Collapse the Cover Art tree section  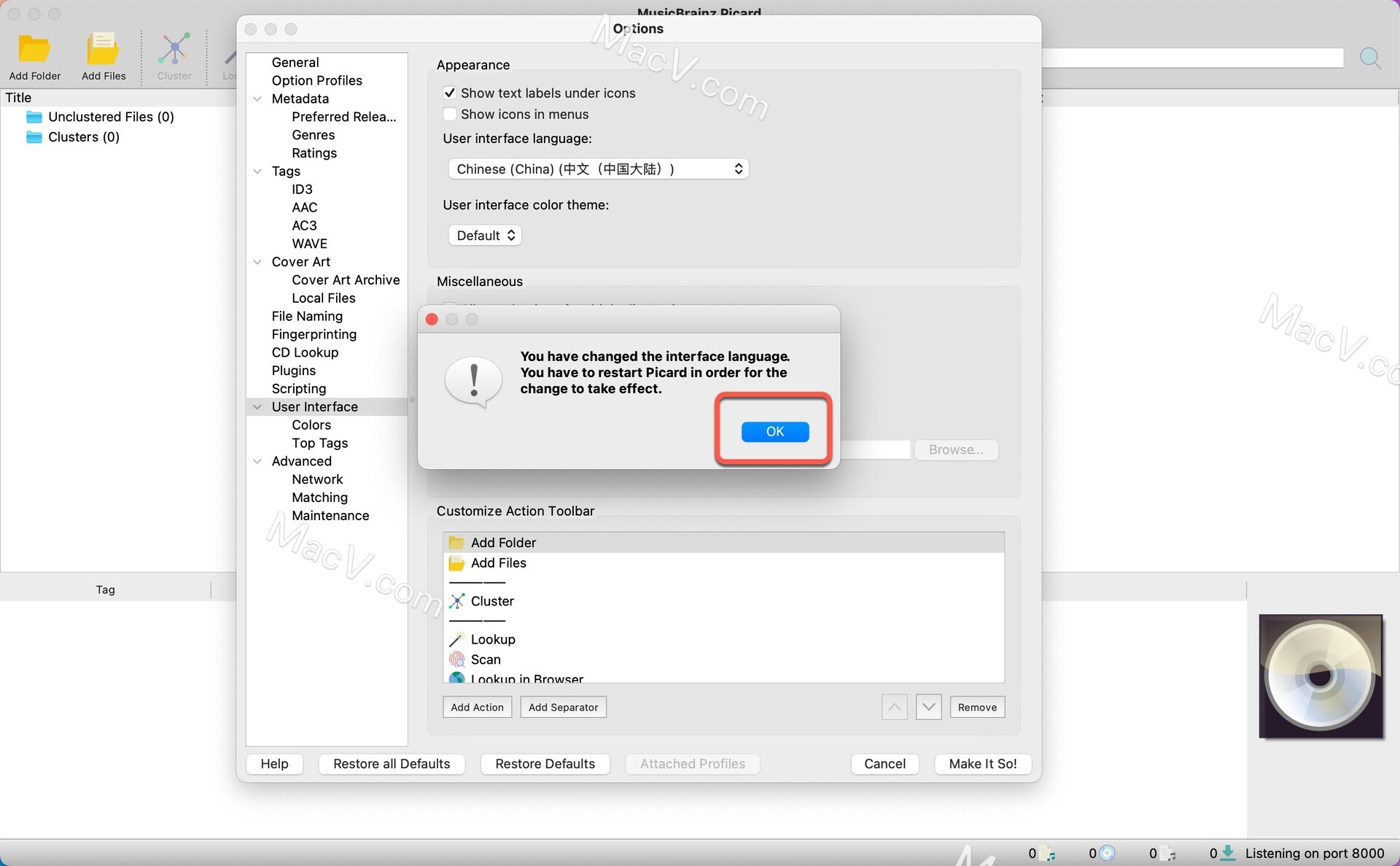(x=257, y=262)
